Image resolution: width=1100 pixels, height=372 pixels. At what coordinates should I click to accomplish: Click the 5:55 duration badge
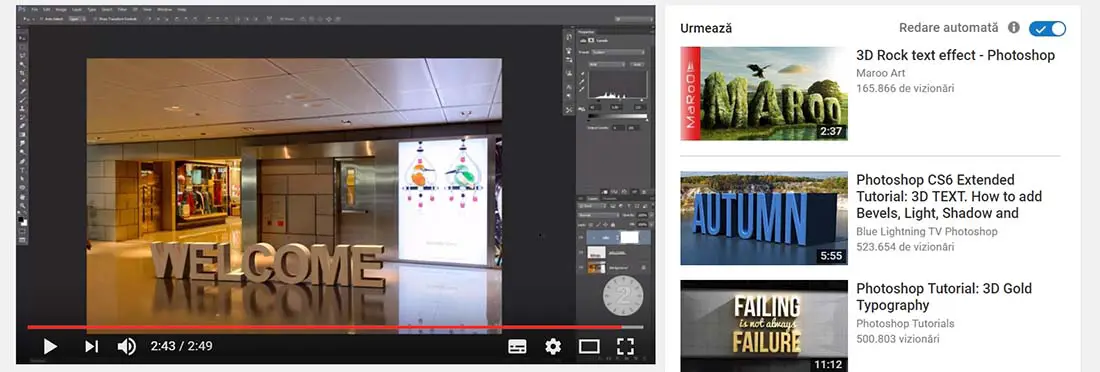pos(831,256)
